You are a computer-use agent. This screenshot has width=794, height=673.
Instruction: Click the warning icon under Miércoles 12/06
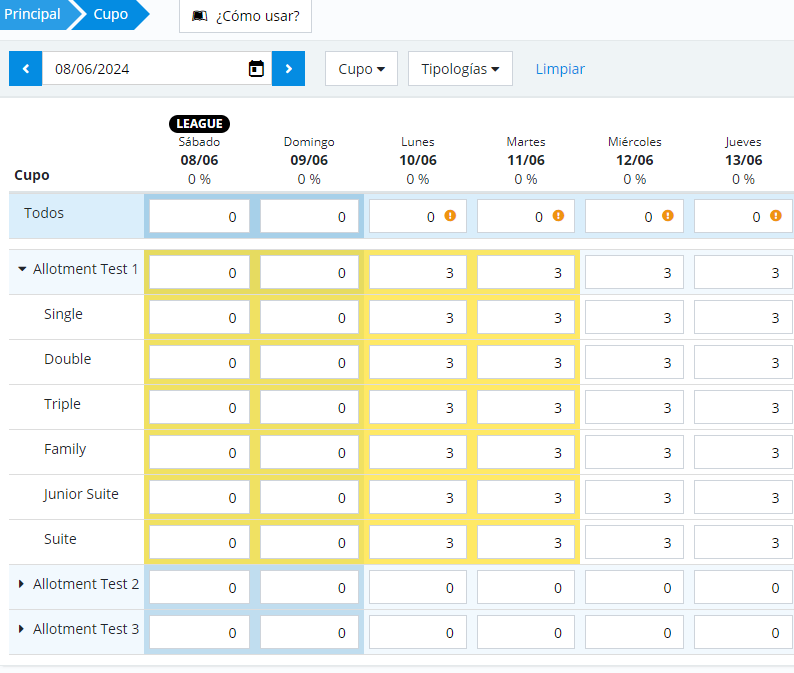667,216
